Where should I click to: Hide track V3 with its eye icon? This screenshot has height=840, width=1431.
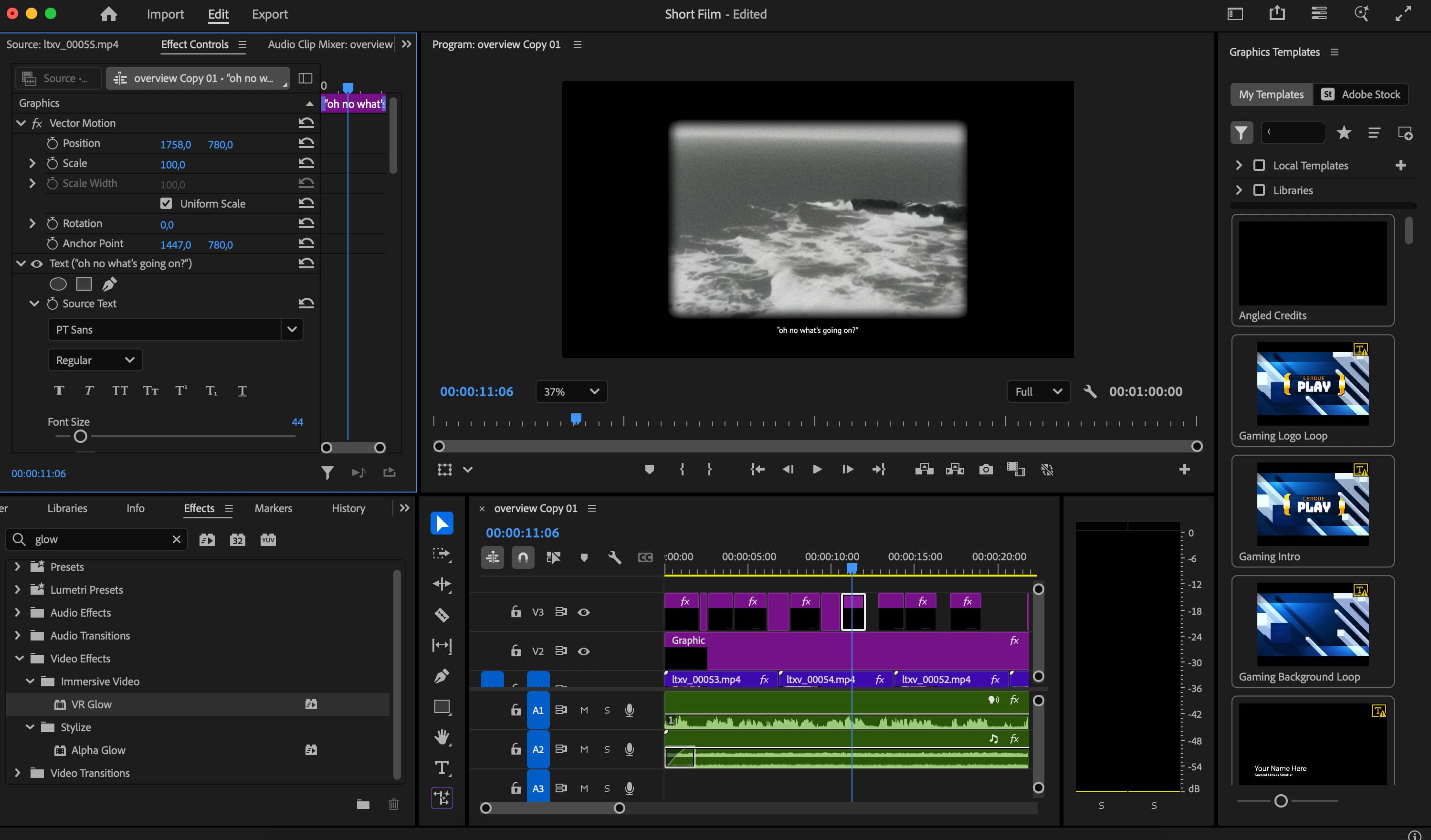[583, 612]
